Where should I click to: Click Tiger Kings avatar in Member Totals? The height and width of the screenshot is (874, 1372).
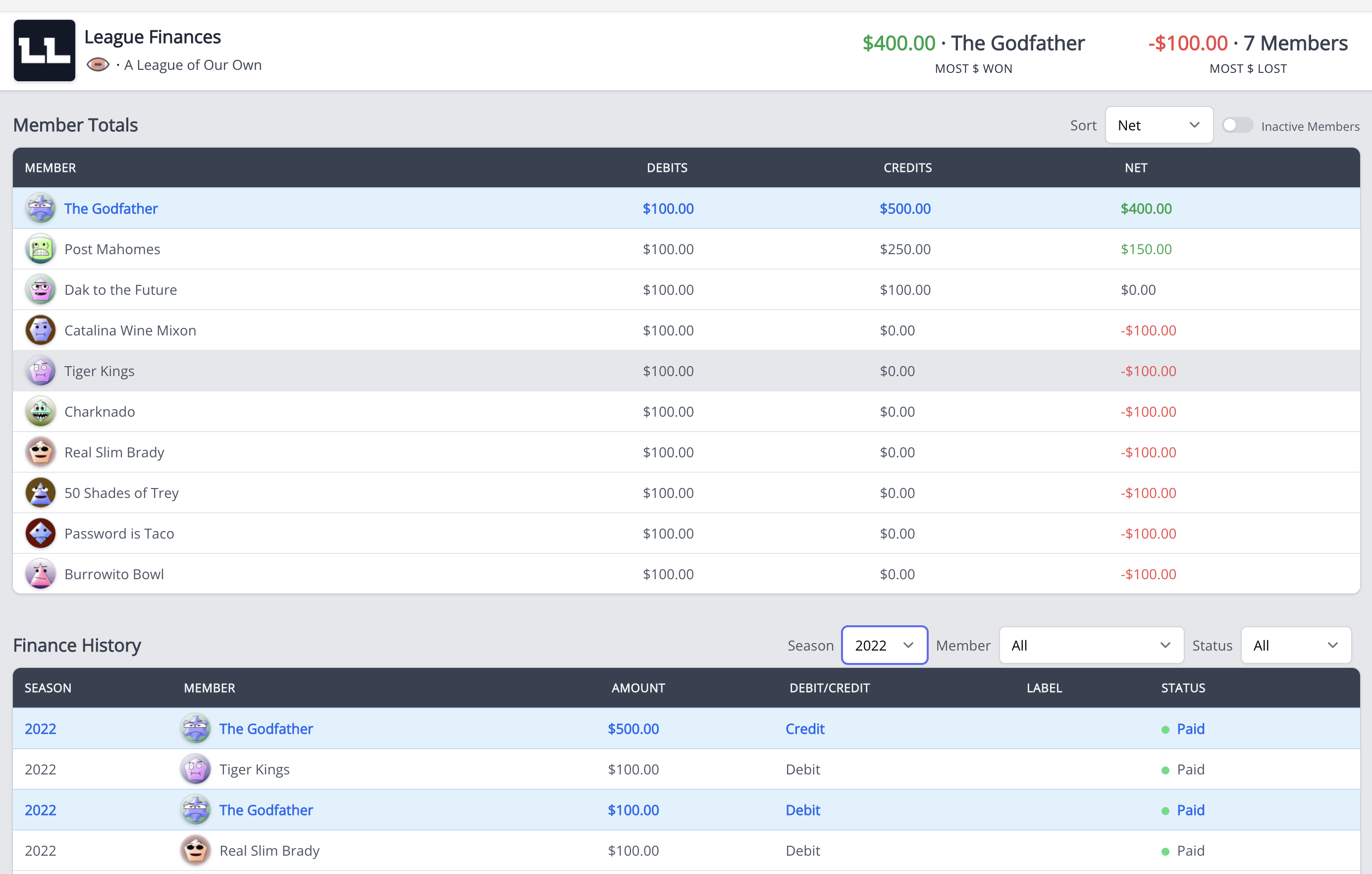click(x=41, y=371)
